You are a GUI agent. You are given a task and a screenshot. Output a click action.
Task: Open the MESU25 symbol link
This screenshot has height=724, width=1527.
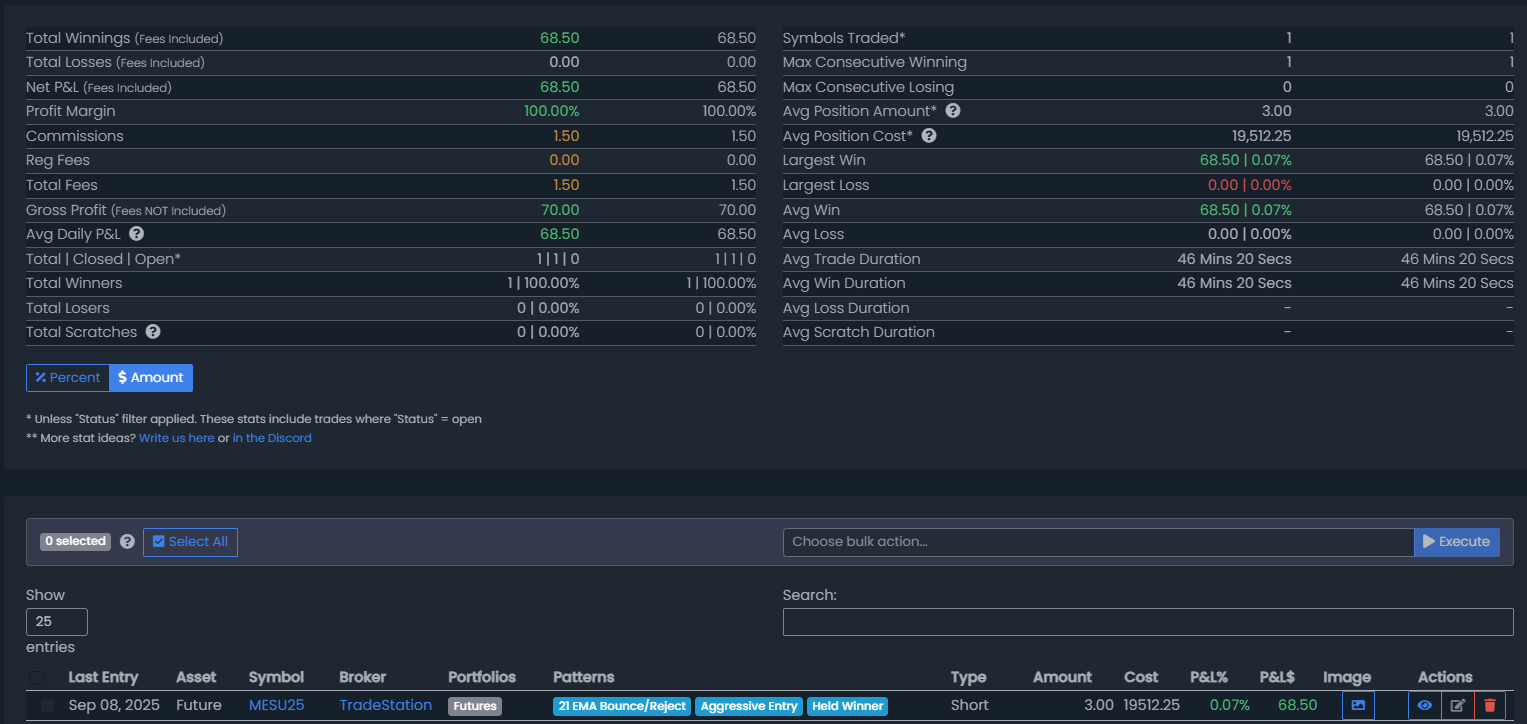coord(276,705)
